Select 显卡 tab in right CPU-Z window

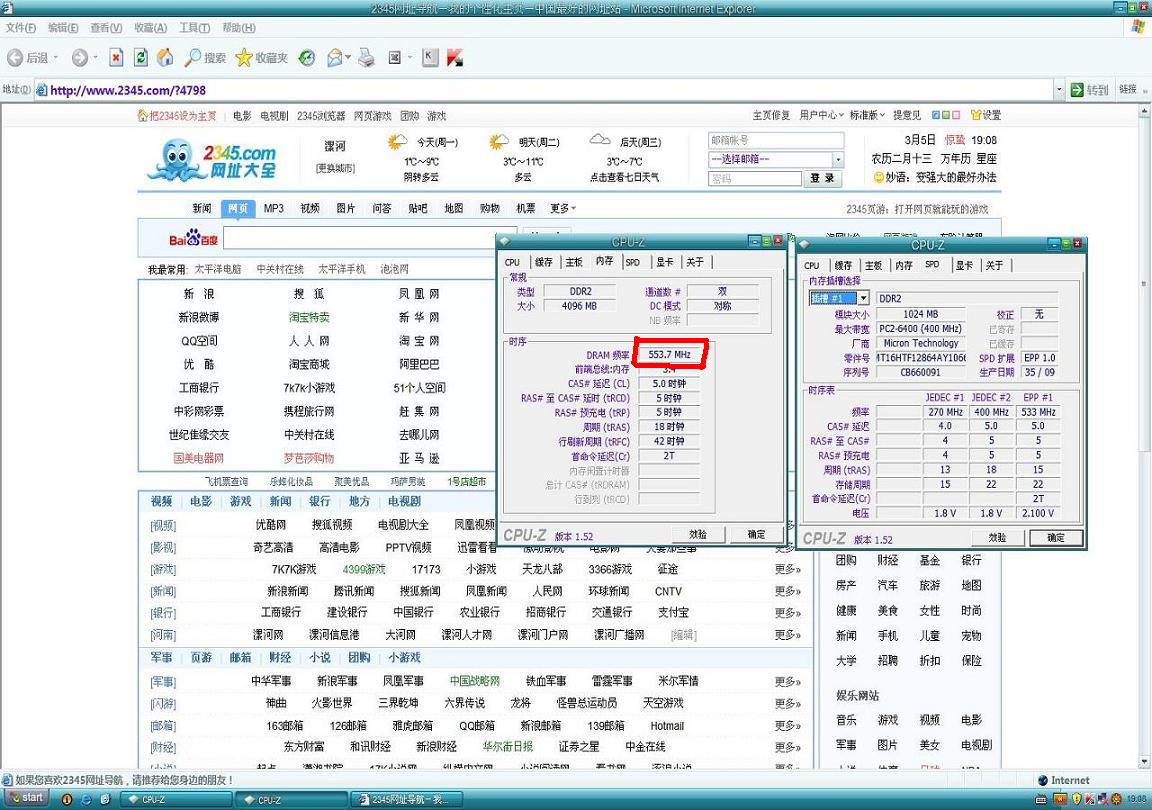[964, 265]
